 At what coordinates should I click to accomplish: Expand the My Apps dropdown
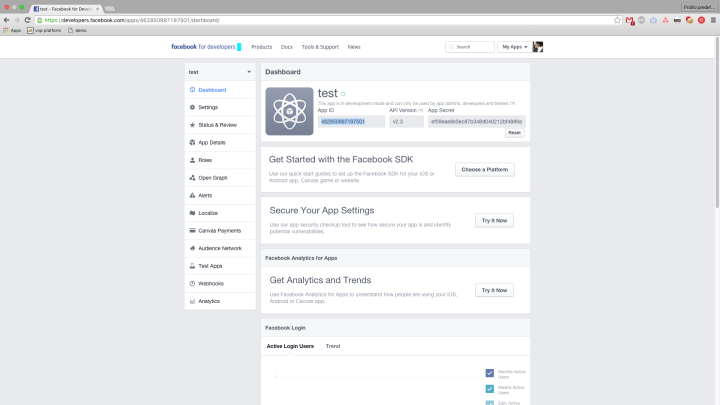(513, 47)
